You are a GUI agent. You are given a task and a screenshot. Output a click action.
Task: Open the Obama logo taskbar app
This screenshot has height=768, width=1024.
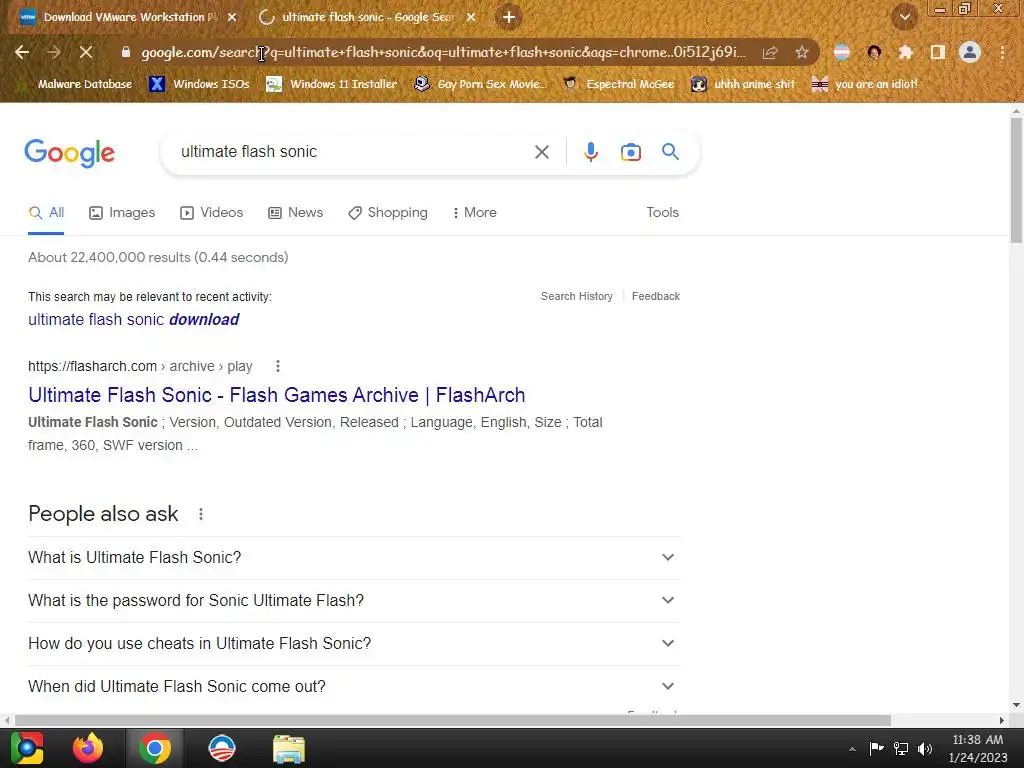tap(221, 748)
